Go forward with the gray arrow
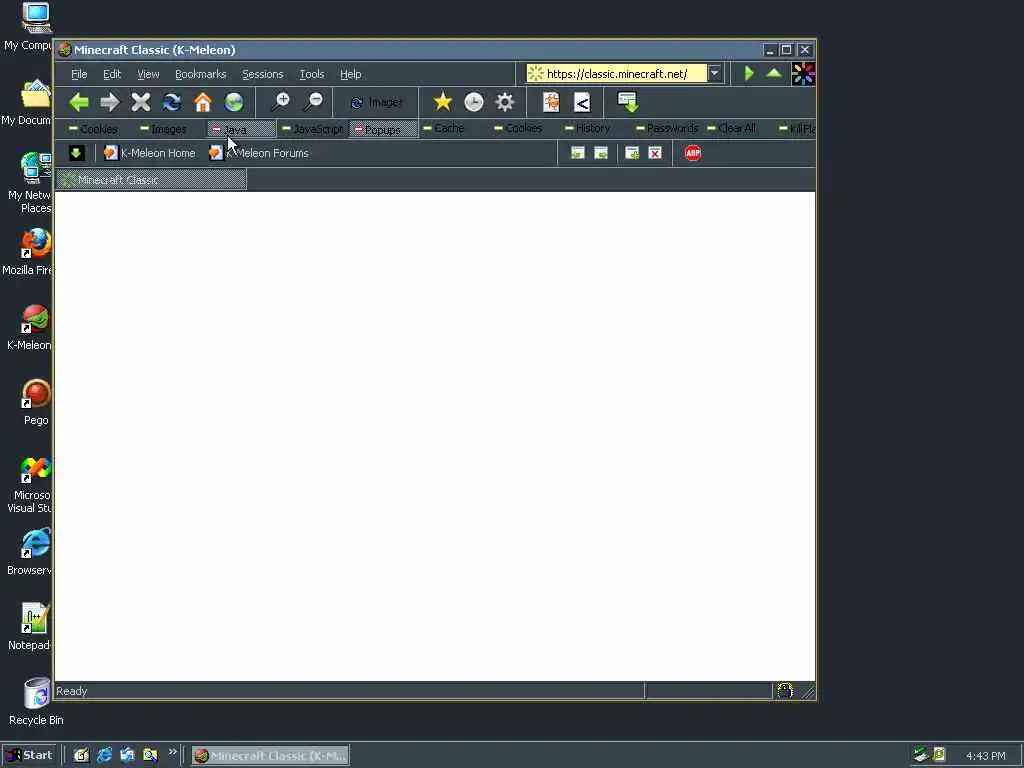The width and height of the screenshot is (1024, 768). [110, 102]
